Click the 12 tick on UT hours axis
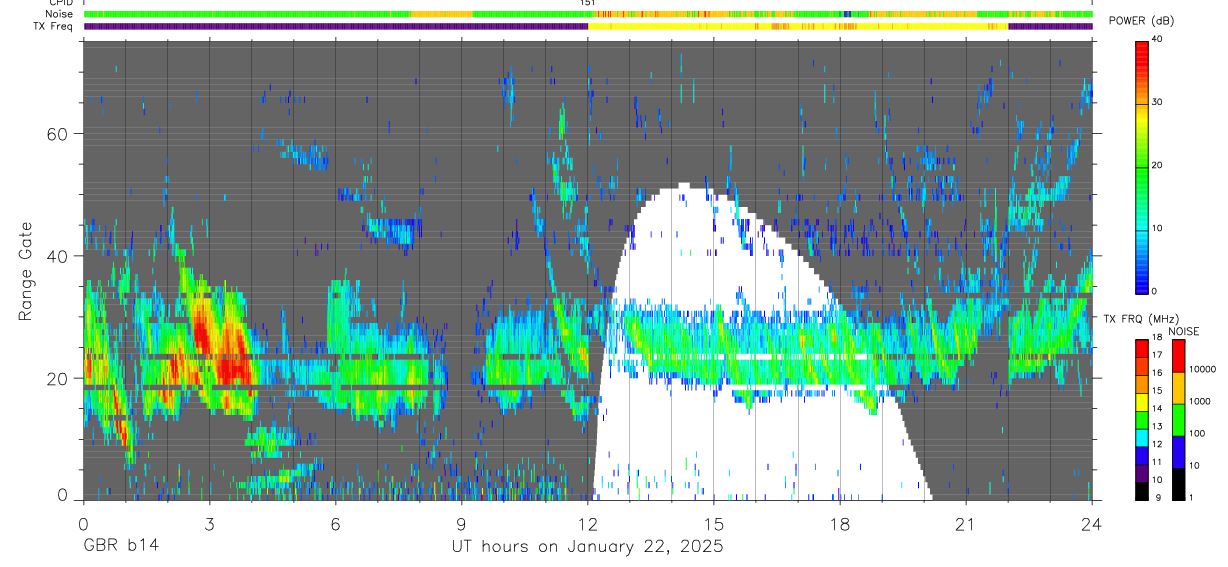The height and width of the screenshot is (567, 1228). [x=588, y=524]
